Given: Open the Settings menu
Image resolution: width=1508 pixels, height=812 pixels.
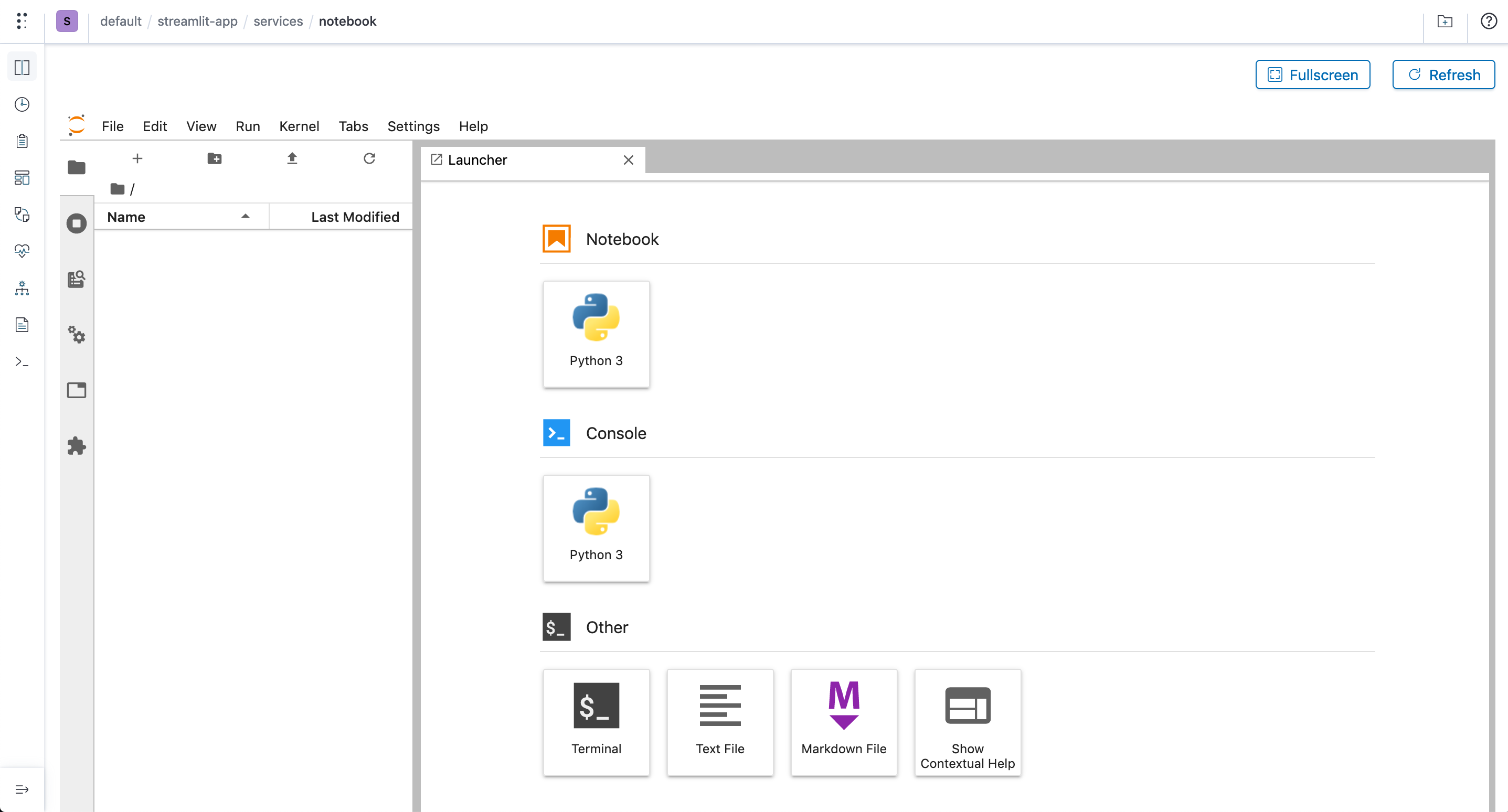Looking at the screenshot, I should click(413, 126).
